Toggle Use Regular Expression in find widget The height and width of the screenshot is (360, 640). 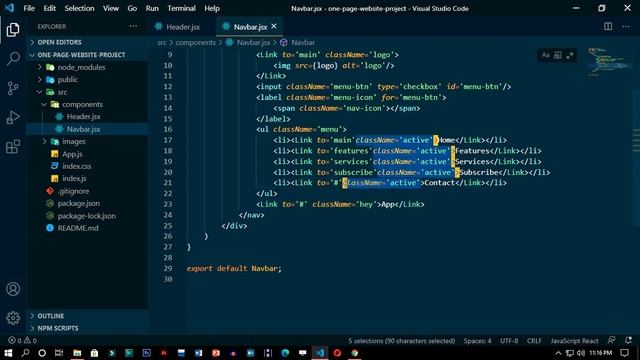click(x=570, y=55)
